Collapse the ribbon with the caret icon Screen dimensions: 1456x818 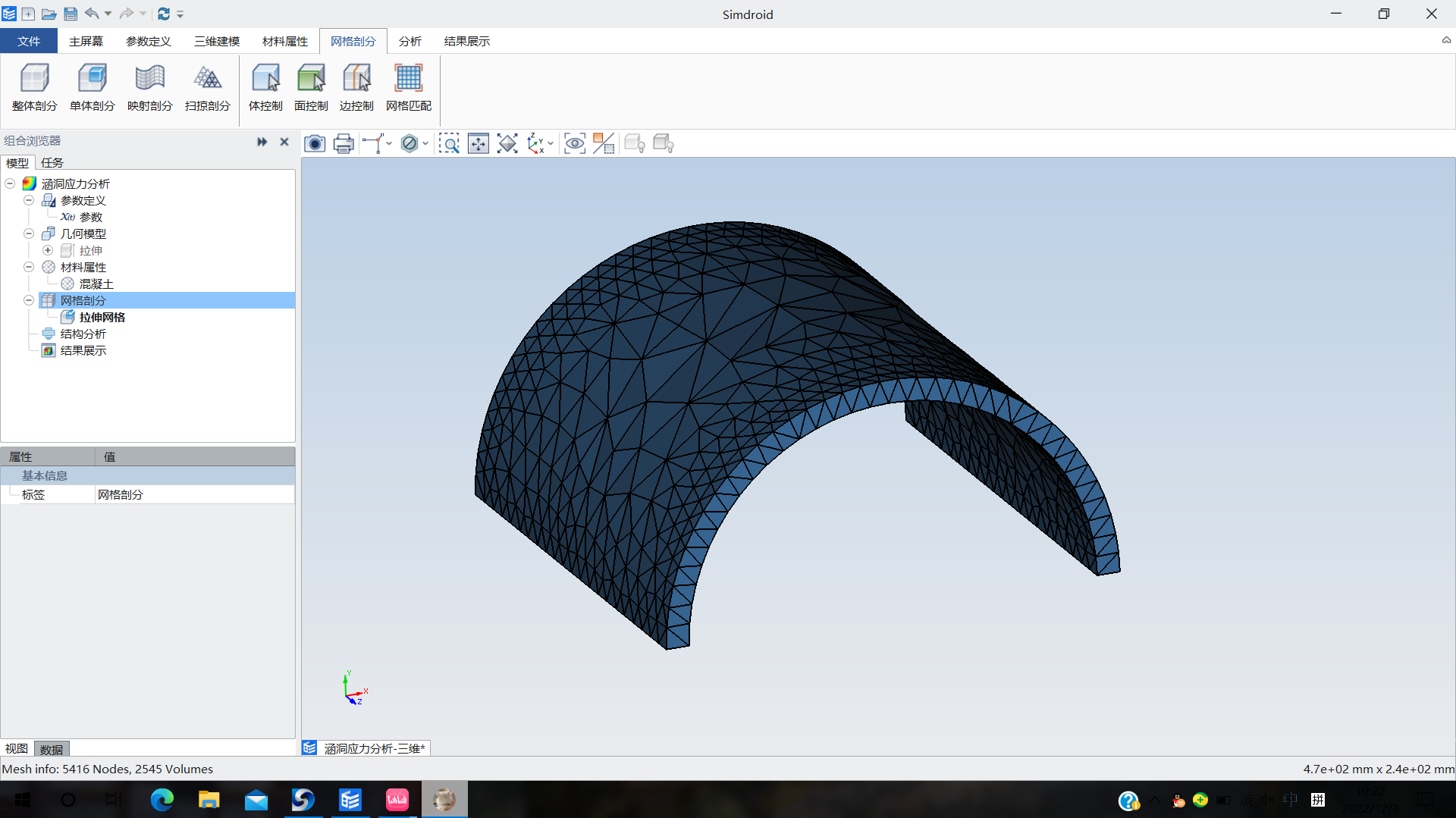1446,41
